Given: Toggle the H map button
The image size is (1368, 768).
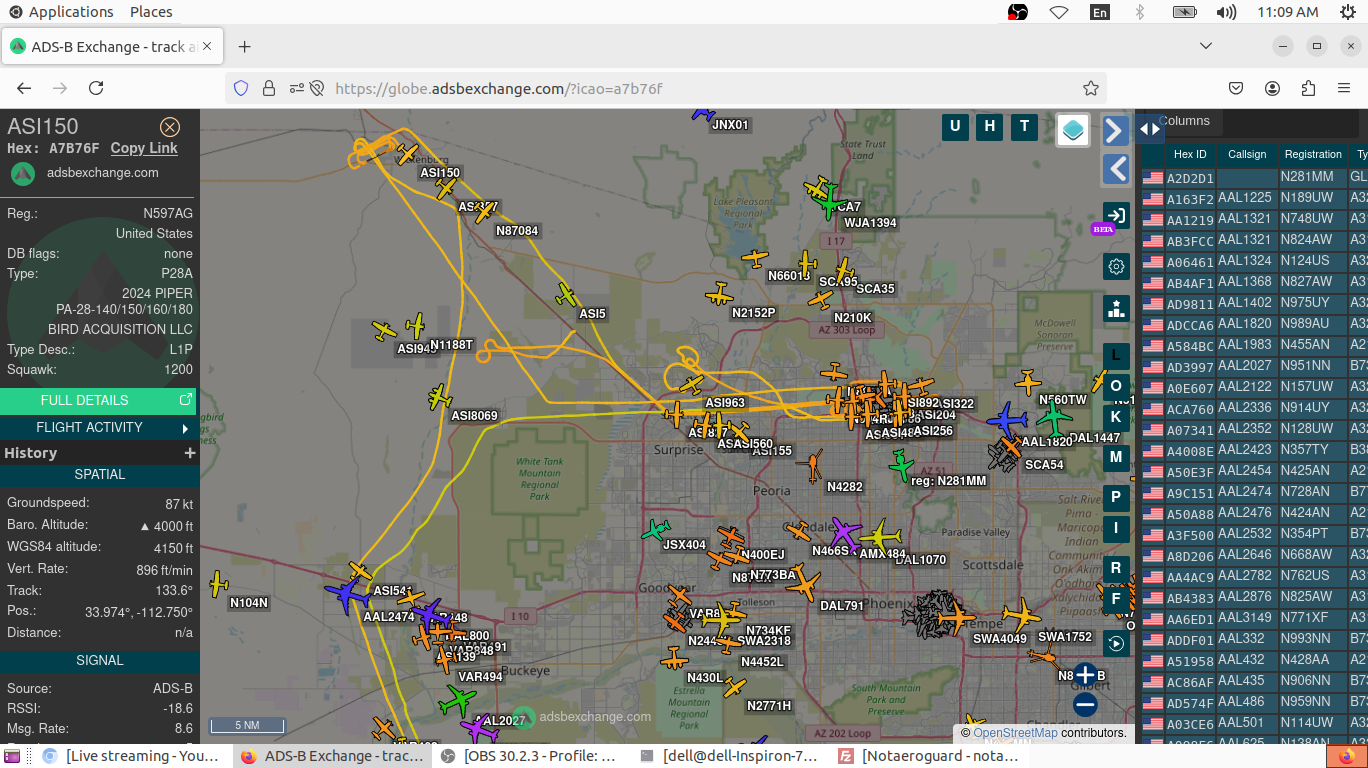Looking at the screenshot, I should [989, 126].
